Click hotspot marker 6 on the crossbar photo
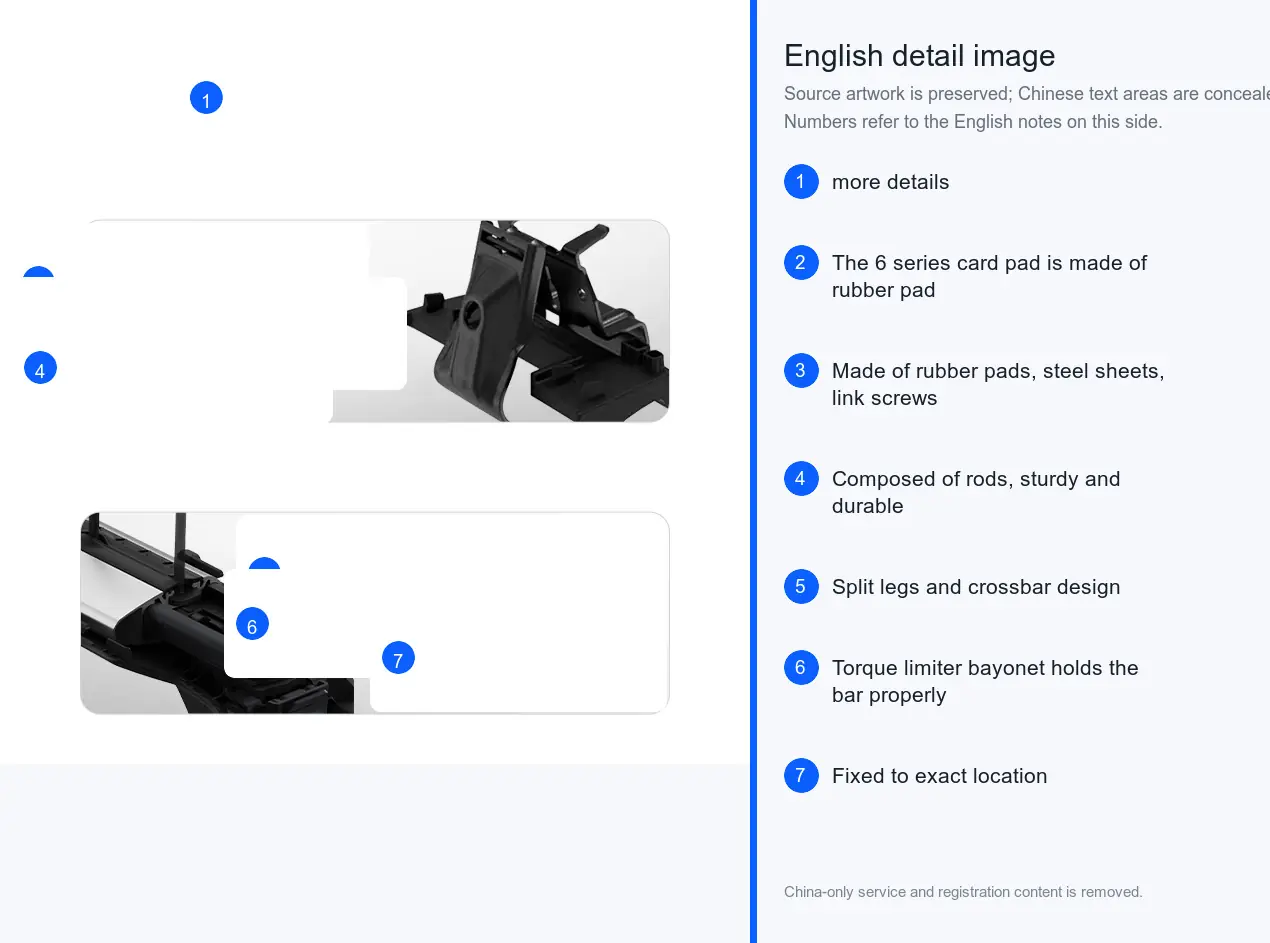This screenshot has width=1270, height=943. pos(252,624)
